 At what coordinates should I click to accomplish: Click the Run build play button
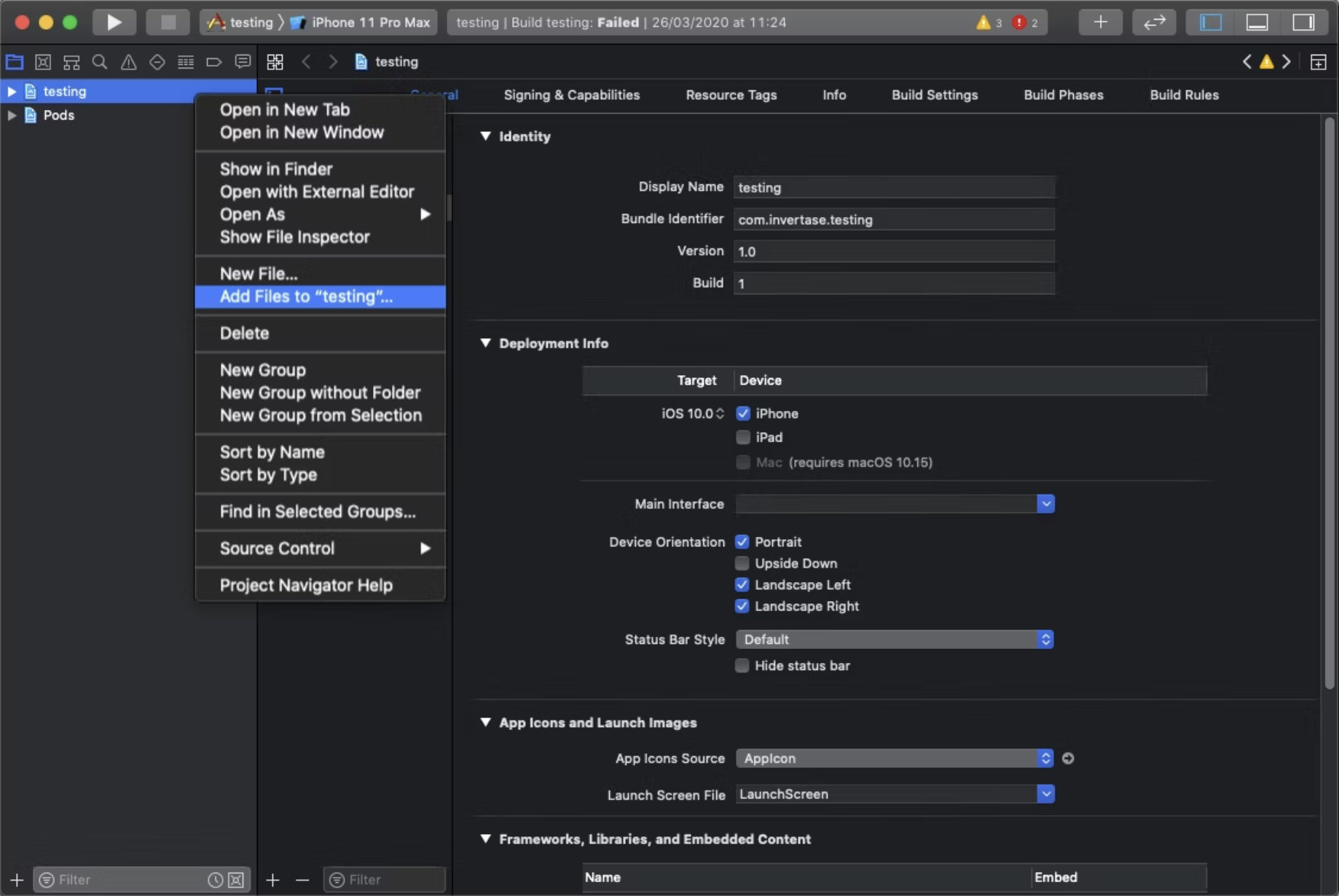coord(114,22)
